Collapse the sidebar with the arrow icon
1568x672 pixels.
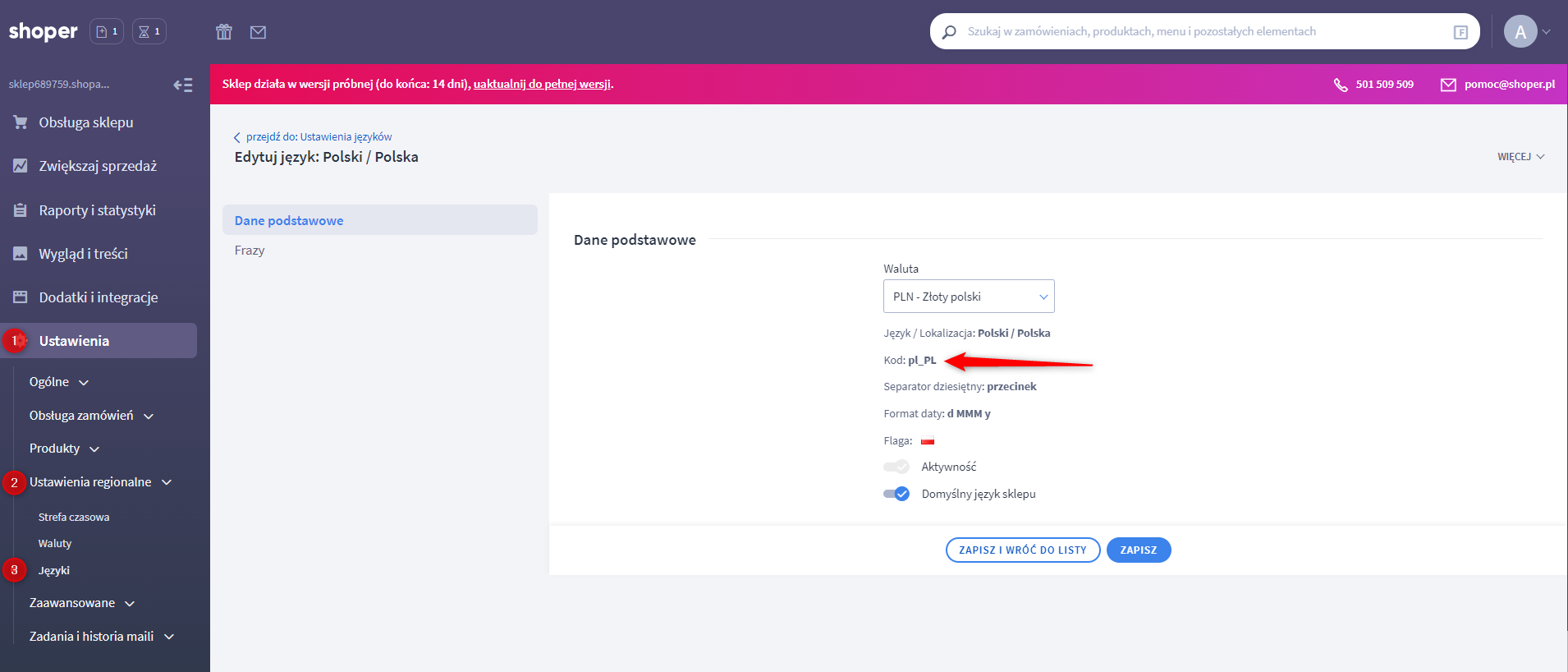[x=183, y=85]
